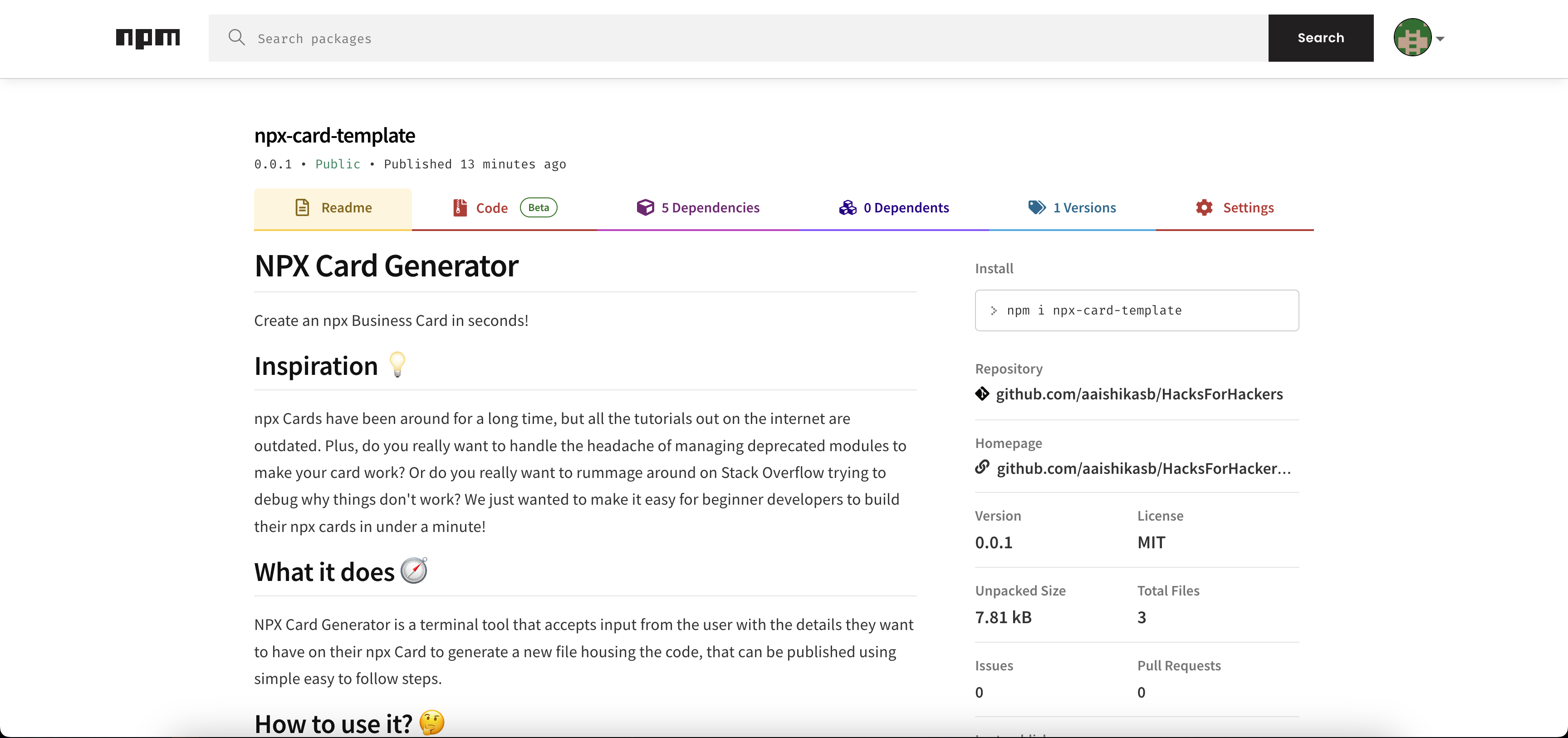
Task: Click the MIT license value
Action: point(1151,542)
